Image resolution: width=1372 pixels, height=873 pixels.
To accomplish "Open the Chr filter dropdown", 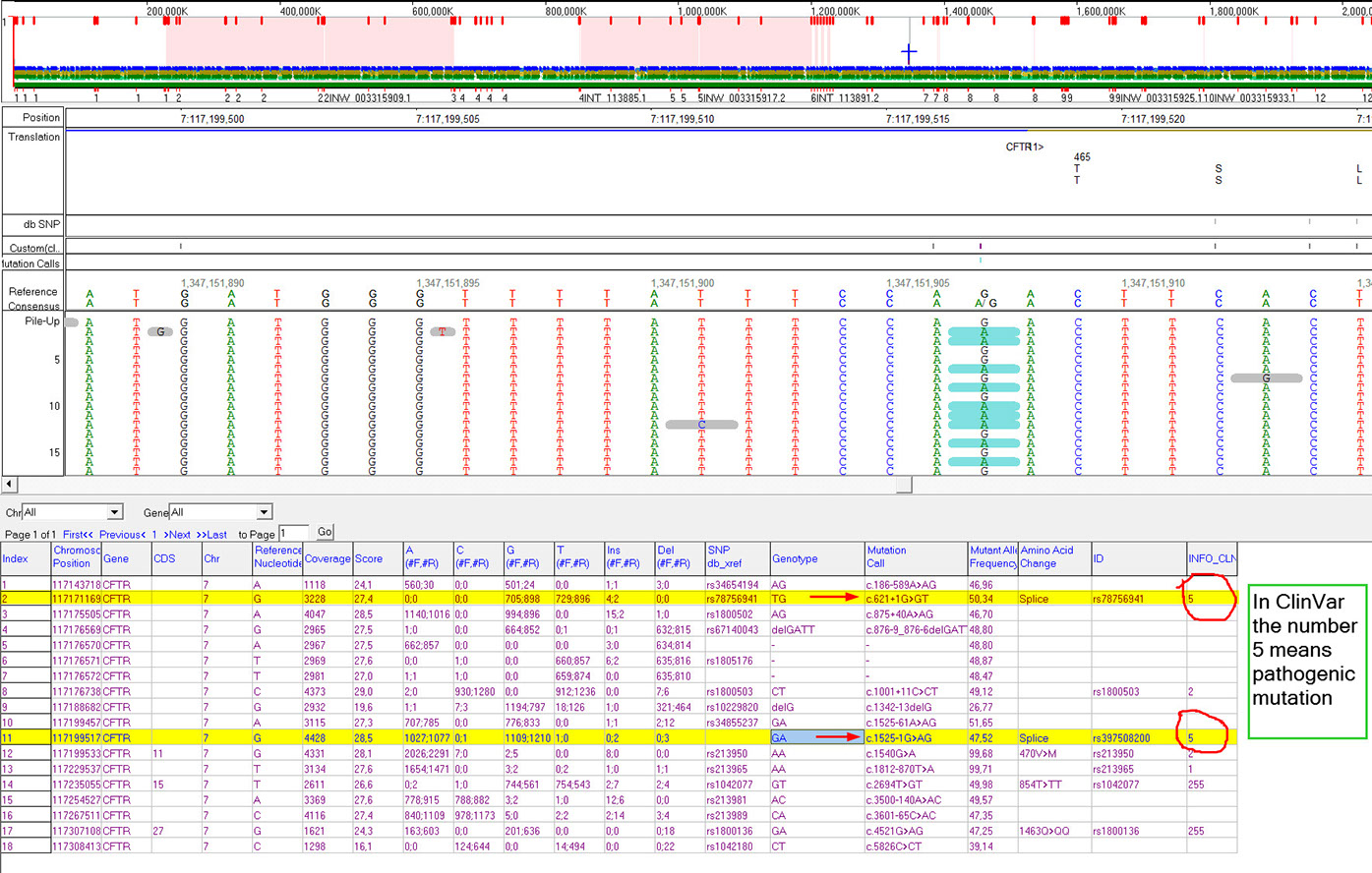I will (x=114, y=512).
